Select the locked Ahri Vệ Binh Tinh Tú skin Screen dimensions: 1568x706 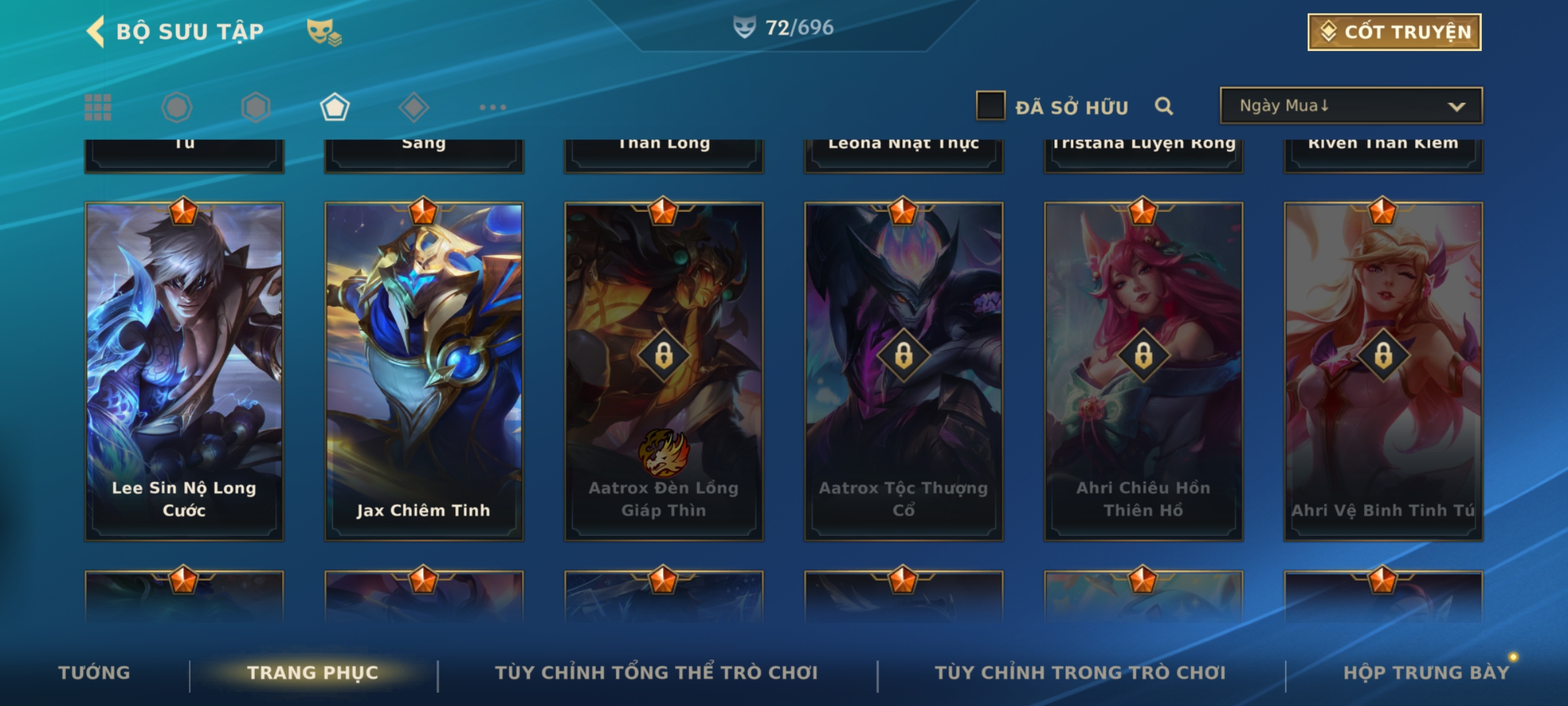pos(1383,371)
